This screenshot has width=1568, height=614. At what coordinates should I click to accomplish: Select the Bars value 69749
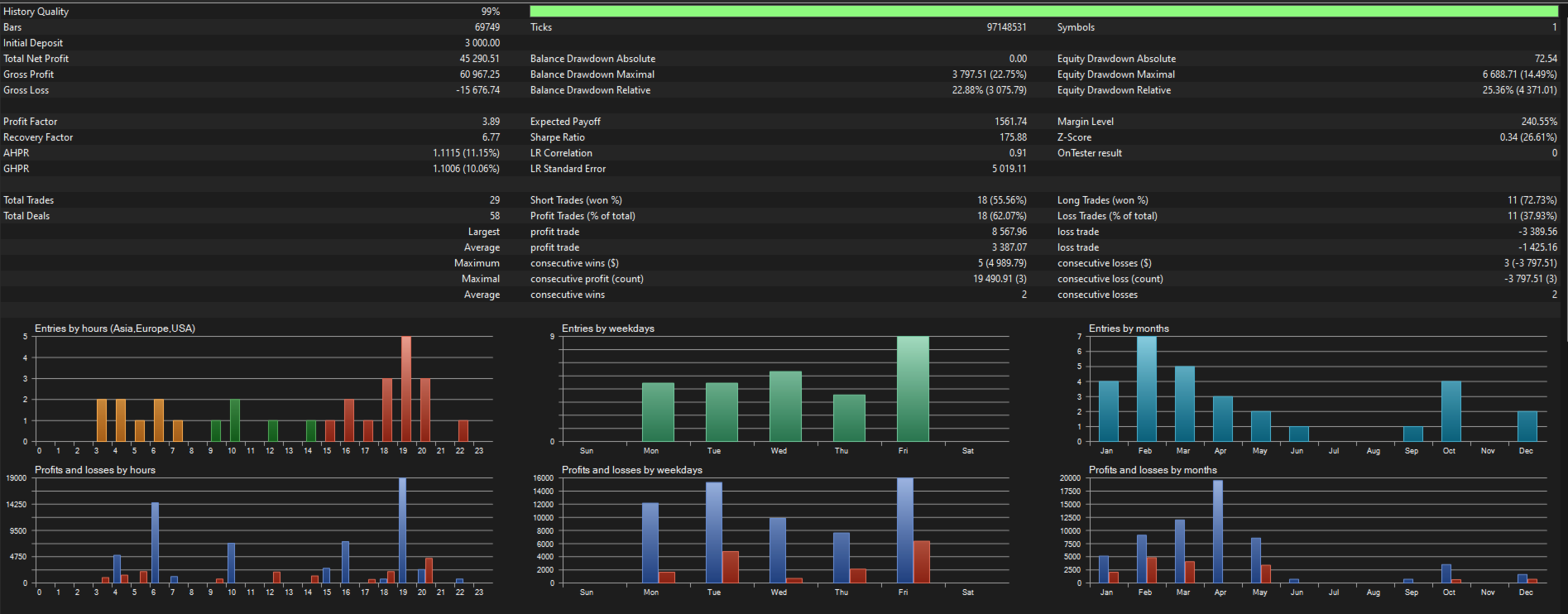(487, 27)
